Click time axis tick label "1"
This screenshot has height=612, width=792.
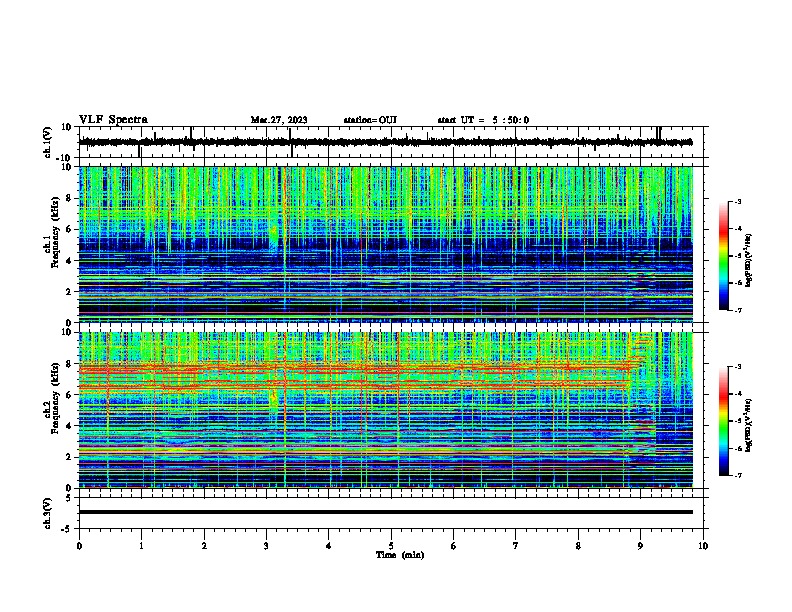point(141,546)
